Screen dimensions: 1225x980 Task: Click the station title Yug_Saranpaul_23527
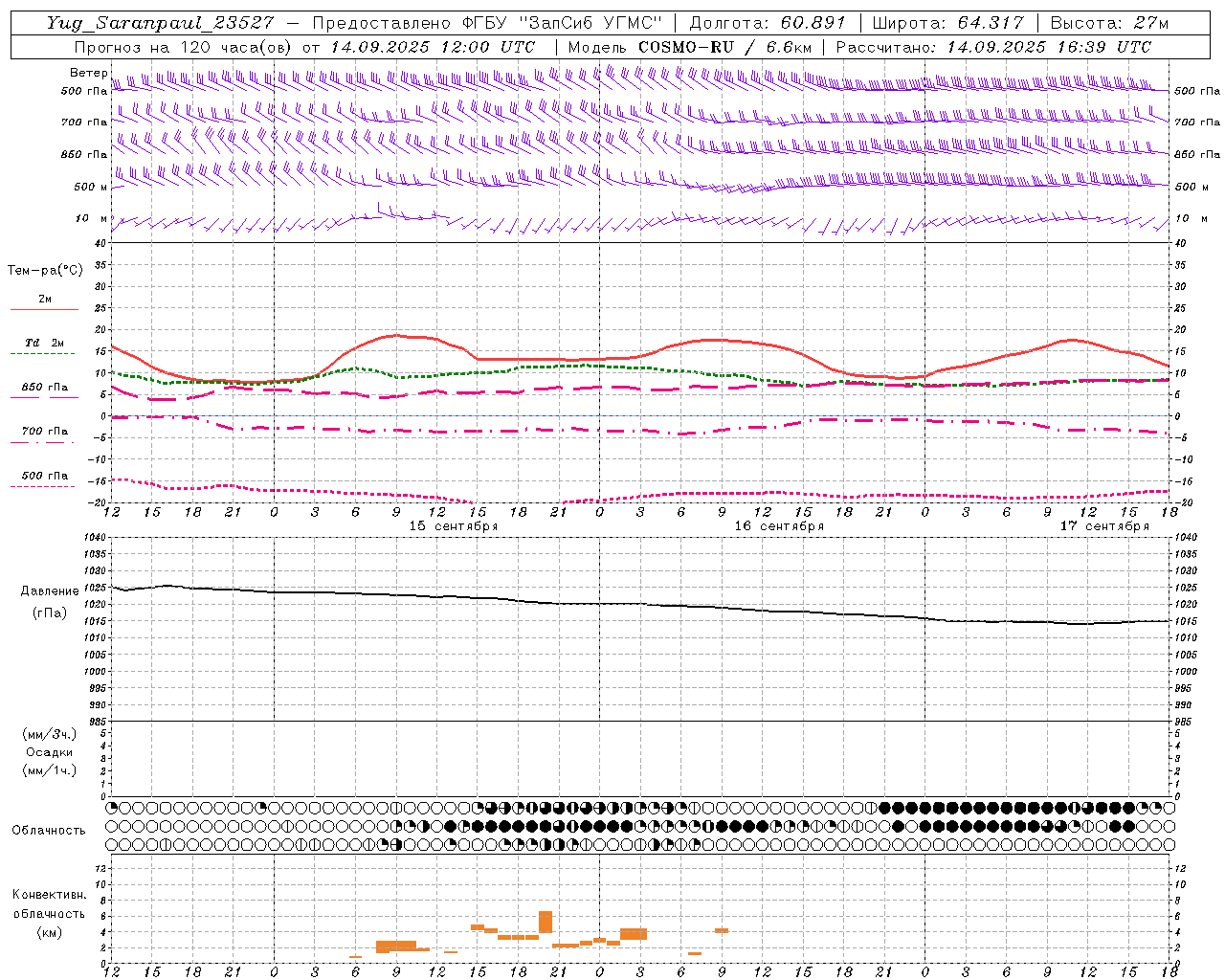(161, 23)
